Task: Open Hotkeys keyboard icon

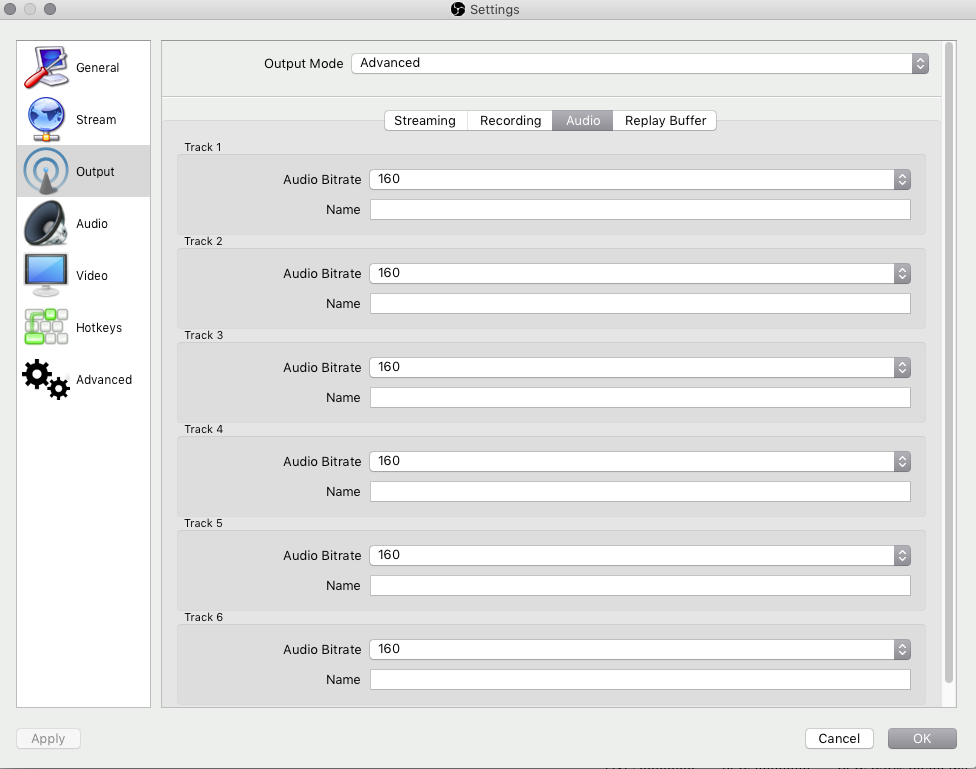Action: (x=46, y=327)
